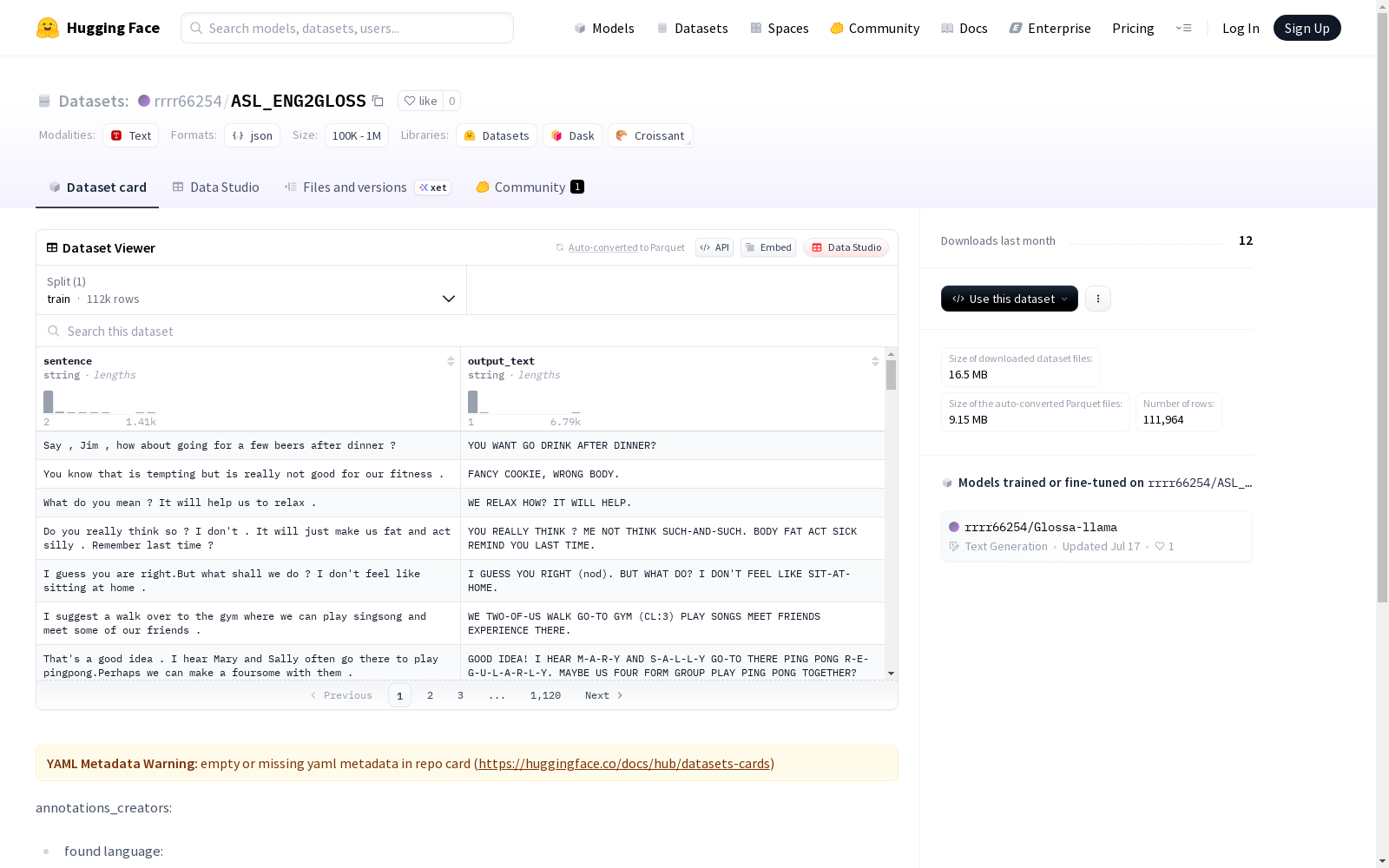The width and height of the screenshot is (1389, 868).
Task: Switch to the Data Studio tab
Action: (x=216, y=187)
